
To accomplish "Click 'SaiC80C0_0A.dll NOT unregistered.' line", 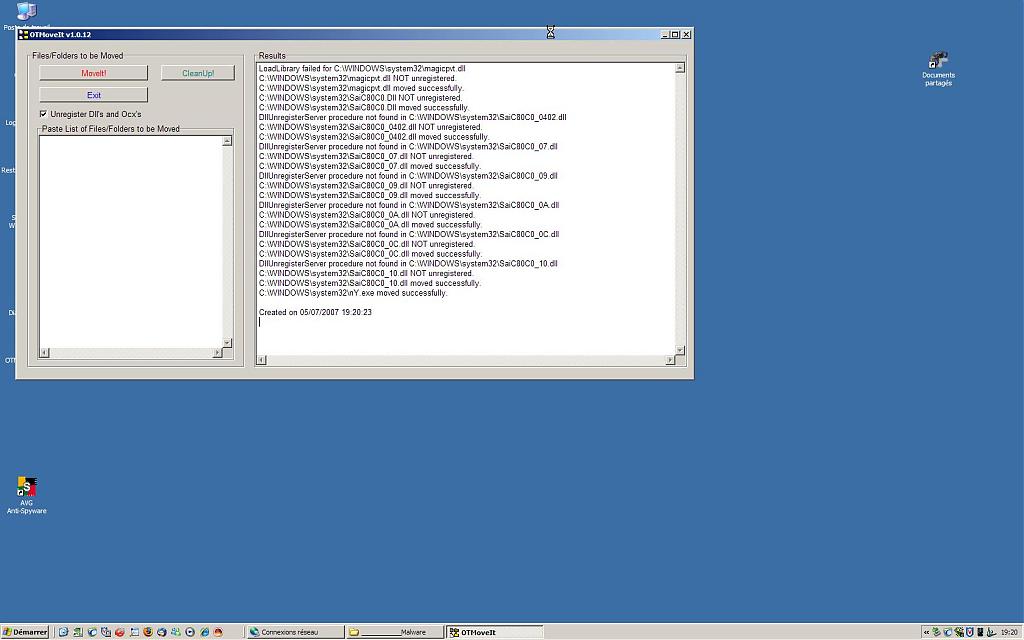I will point(367,215).
